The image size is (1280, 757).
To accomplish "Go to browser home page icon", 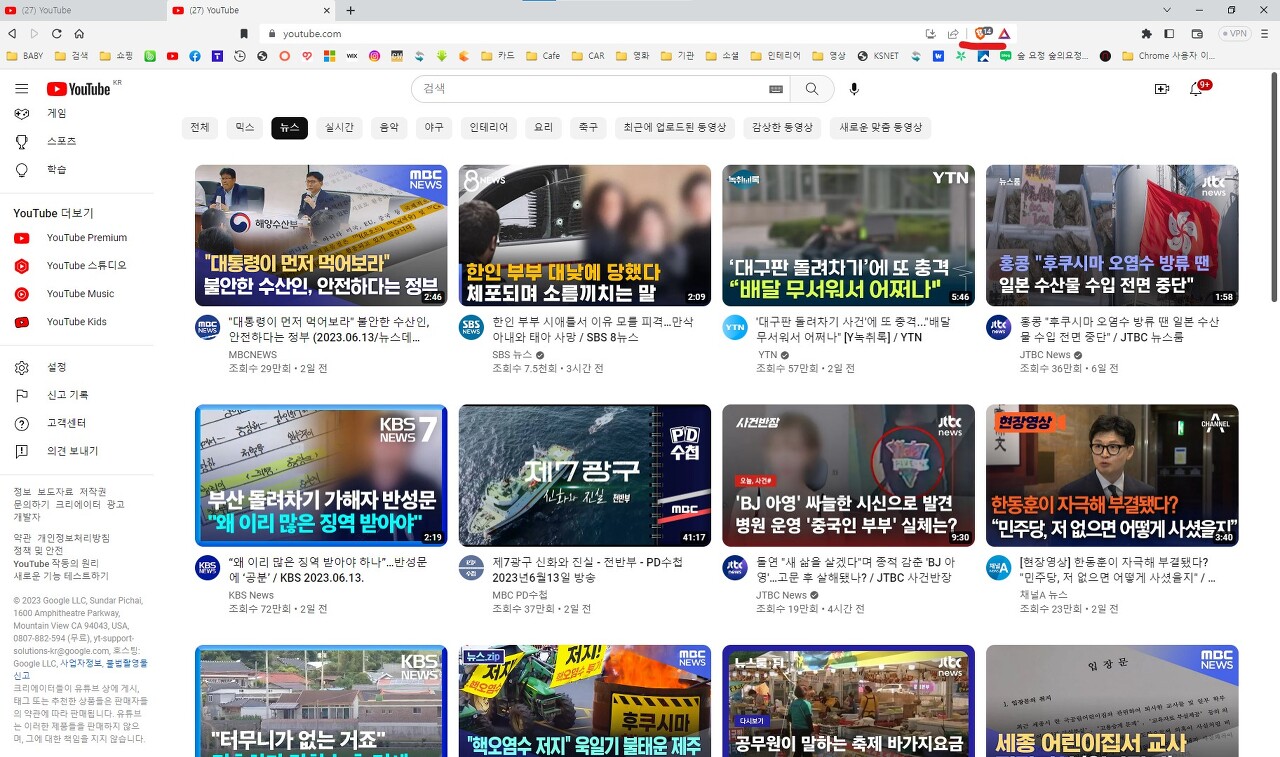I will click(79, 33).
